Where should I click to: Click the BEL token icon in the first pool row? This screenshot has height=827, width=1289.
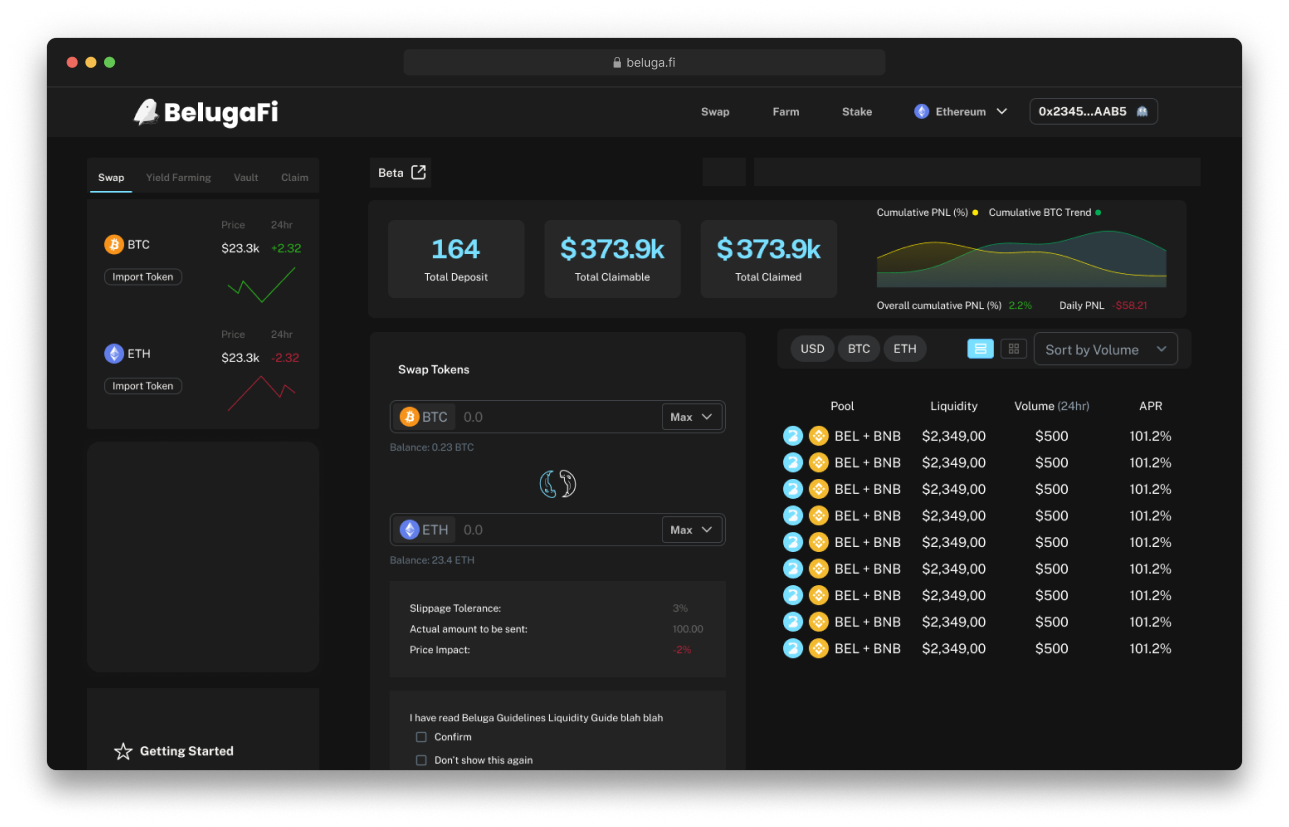click(793, 436)
